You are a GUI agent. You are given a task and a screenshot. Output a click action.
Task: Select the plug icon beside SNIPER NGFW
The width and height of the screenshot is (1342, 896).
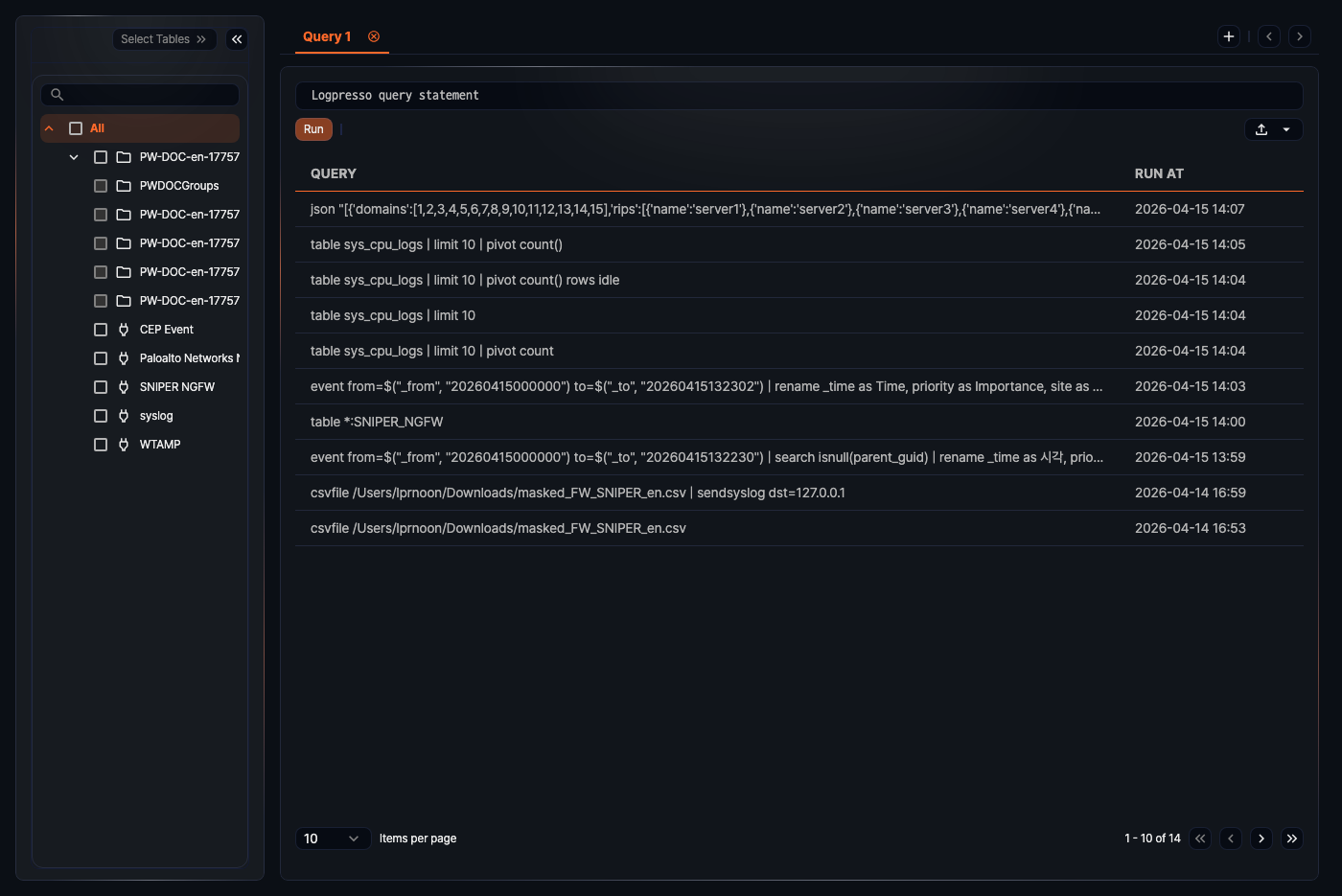(122, 386)
